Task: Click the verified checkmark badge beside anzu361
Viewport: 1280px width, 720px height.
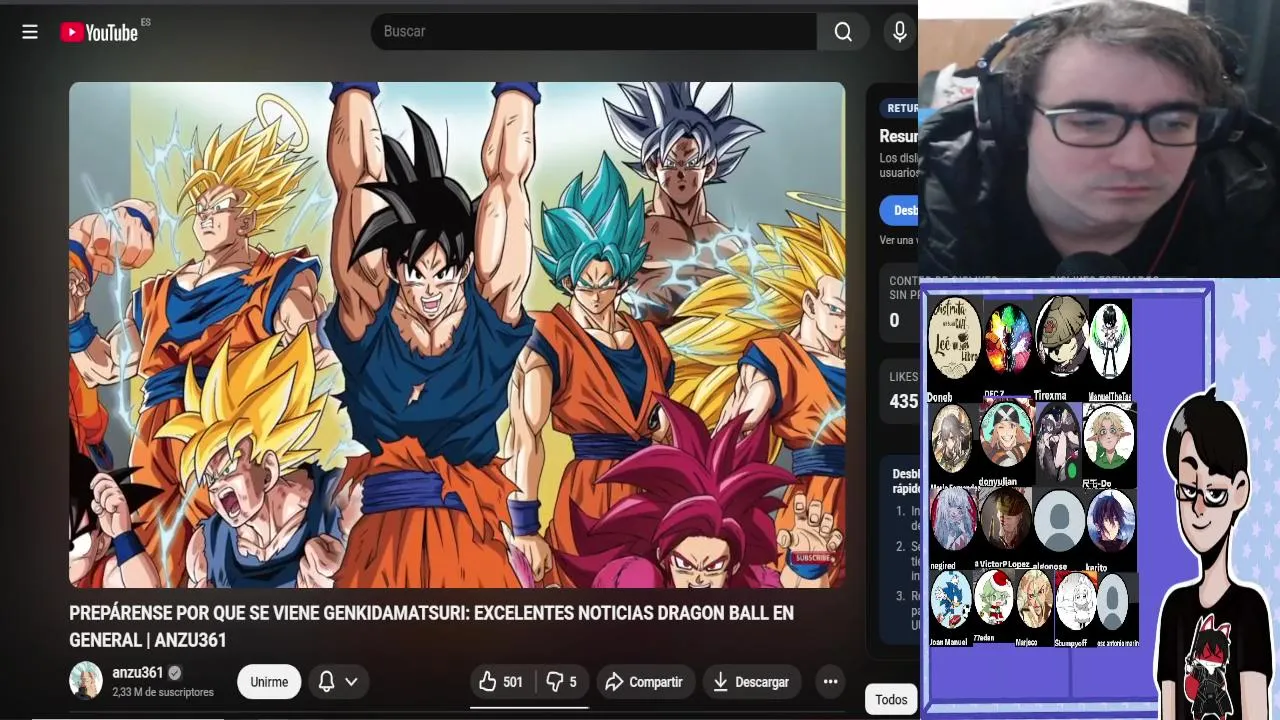Action: [x=174, y=673]
